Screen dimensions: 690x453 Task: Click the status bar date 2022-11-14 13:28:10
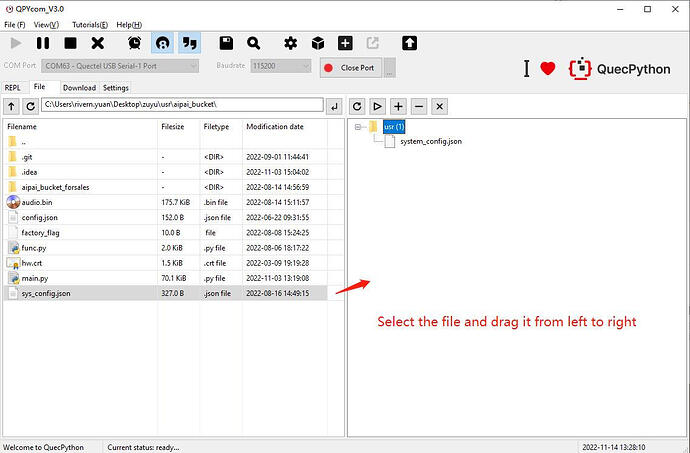(614, 447)
